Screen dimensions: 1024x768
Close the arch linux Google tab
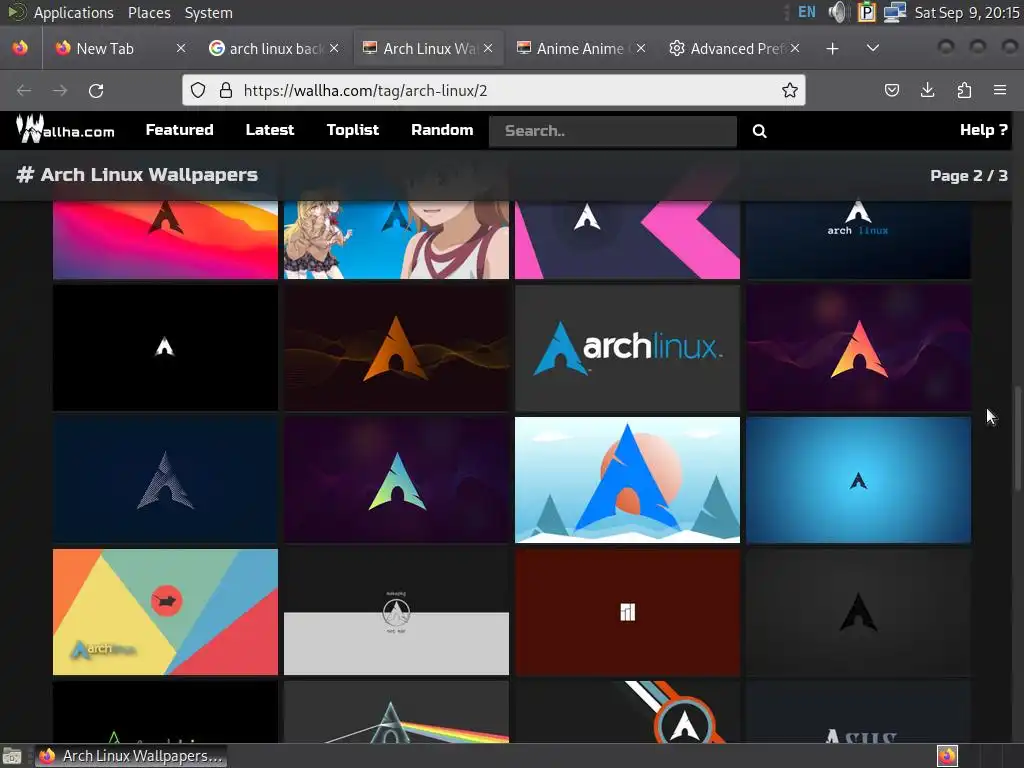pyautogui.click(x=334, y=48)
